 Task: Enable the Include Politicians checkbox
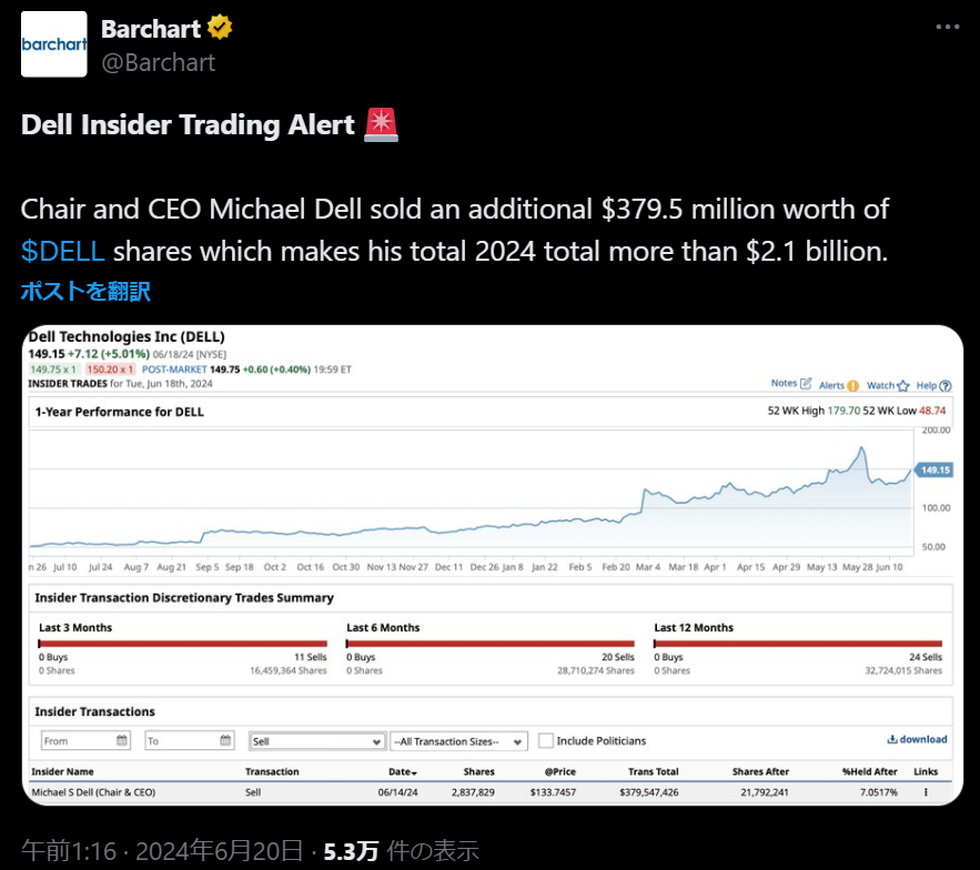(x=546, y=741)
